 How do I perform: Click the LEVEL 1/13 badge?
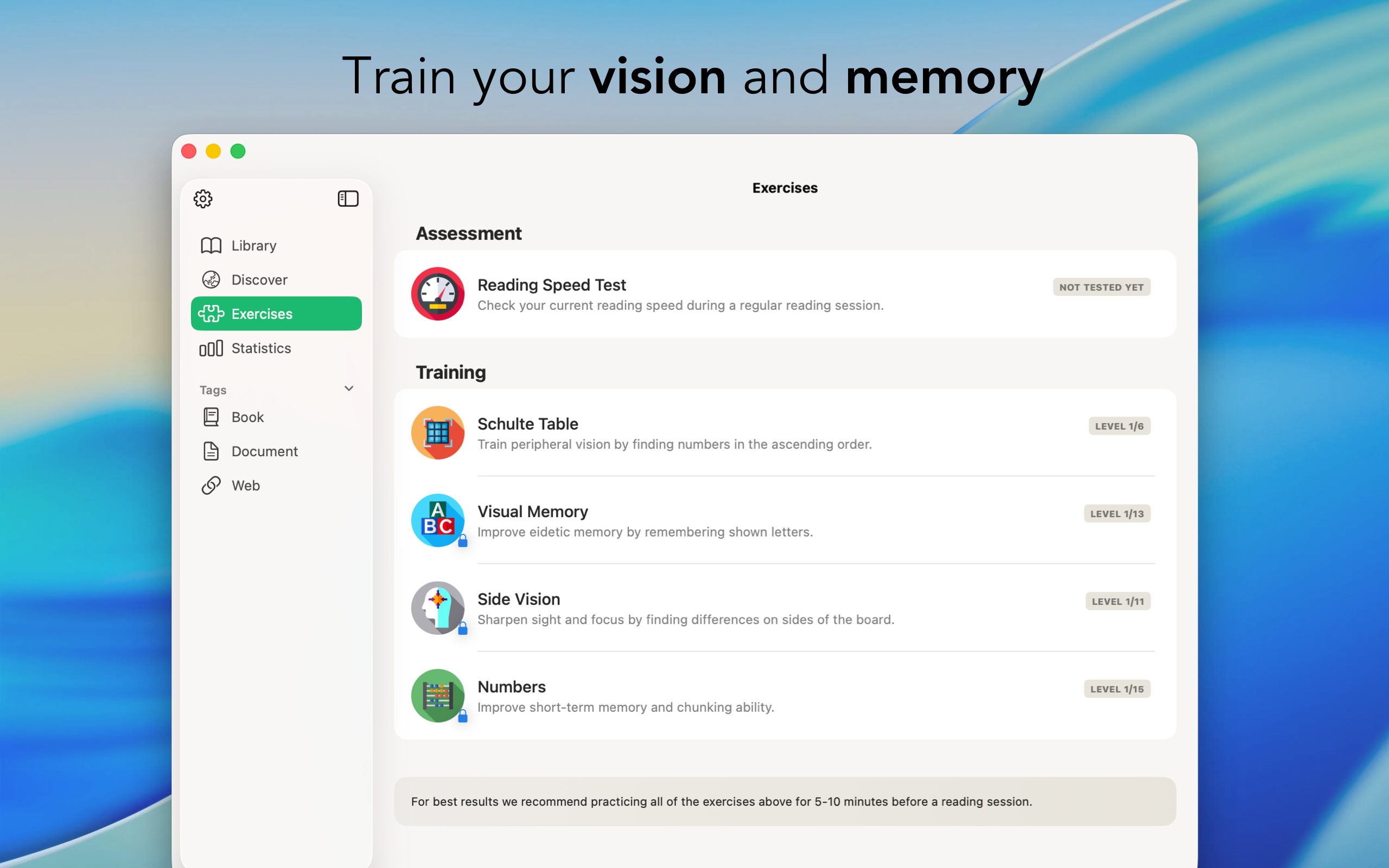pyautogui.click(x=1117, y=514)
